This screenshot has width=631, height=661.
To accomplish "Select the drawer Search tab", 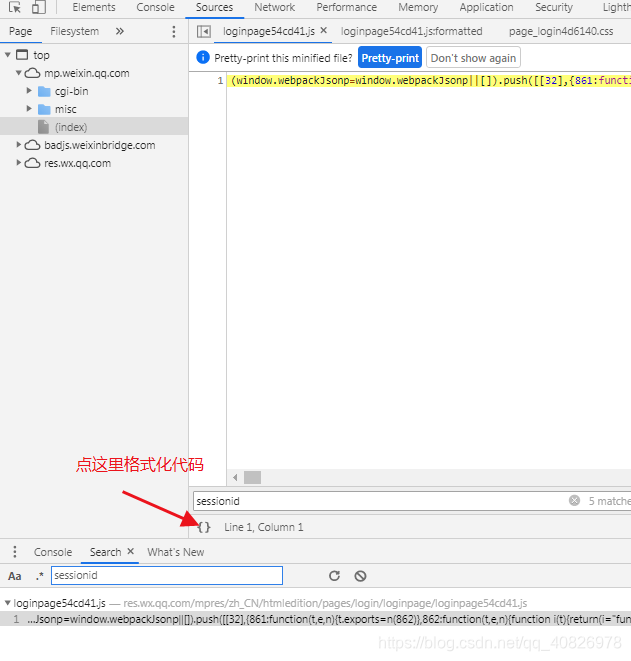I will coord(105,552).
